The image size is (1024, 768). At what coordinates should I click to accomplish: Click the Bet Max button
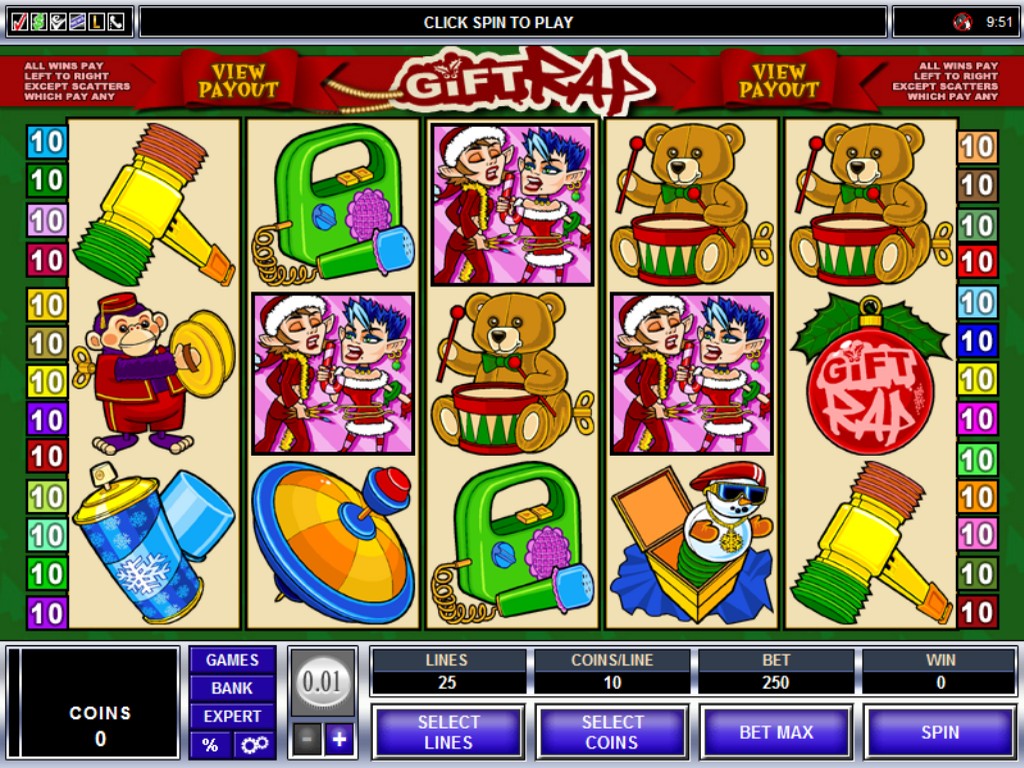tap(776, 732)
